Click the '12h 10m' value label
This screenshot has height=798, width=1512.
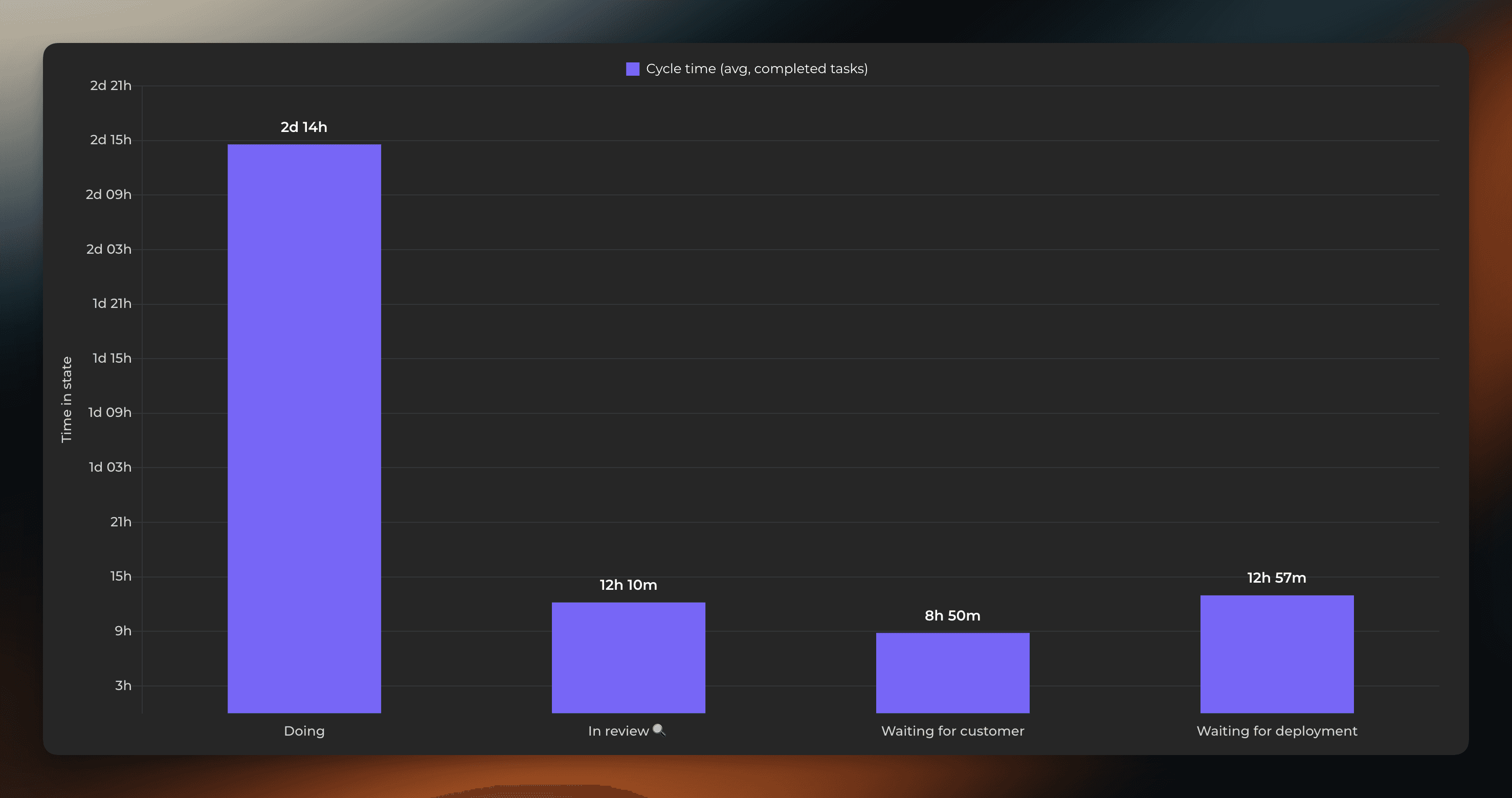628,585
